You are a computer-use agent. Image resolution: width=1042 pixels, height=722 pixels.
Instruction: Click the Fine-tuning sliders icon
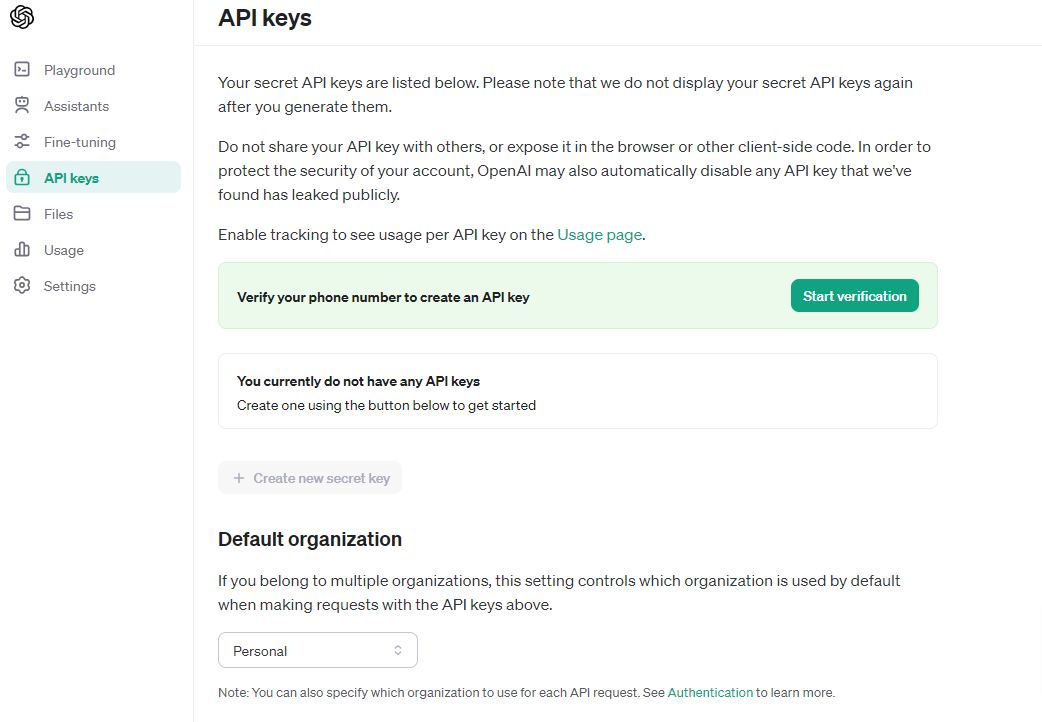22,142
